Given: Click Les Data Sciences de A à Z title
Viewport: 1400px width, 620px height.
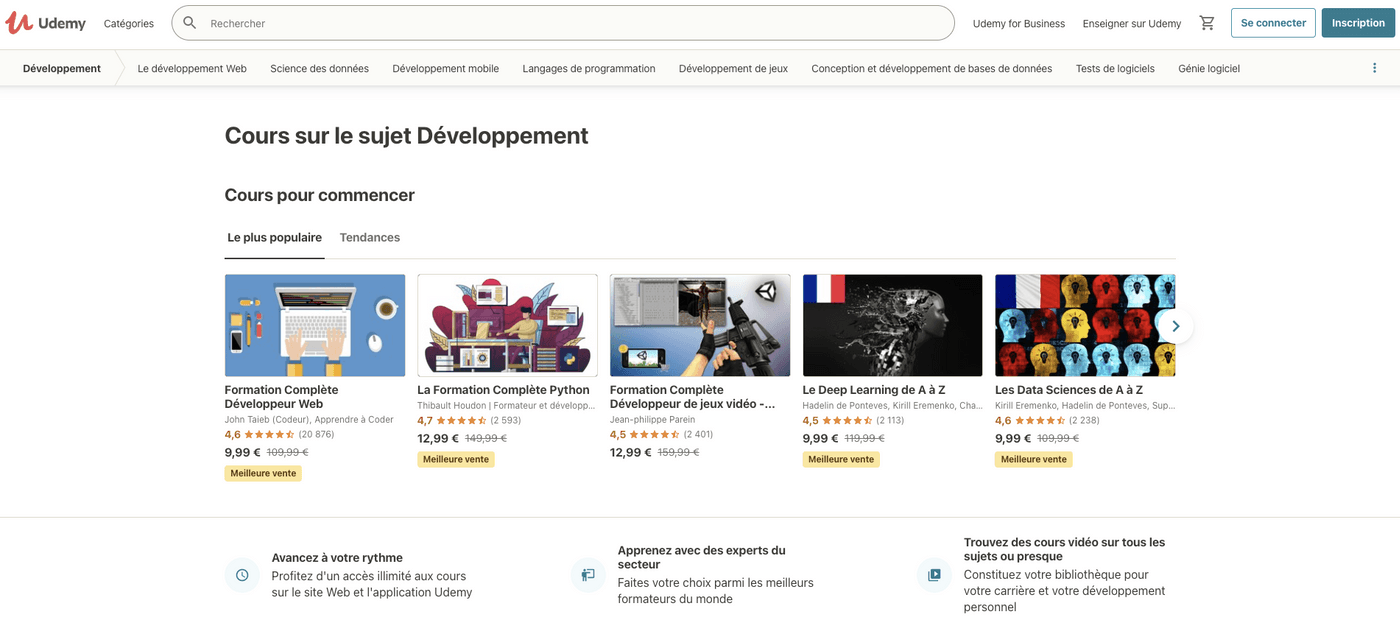Looking at the screenshot, I should tap(1069, 390).
